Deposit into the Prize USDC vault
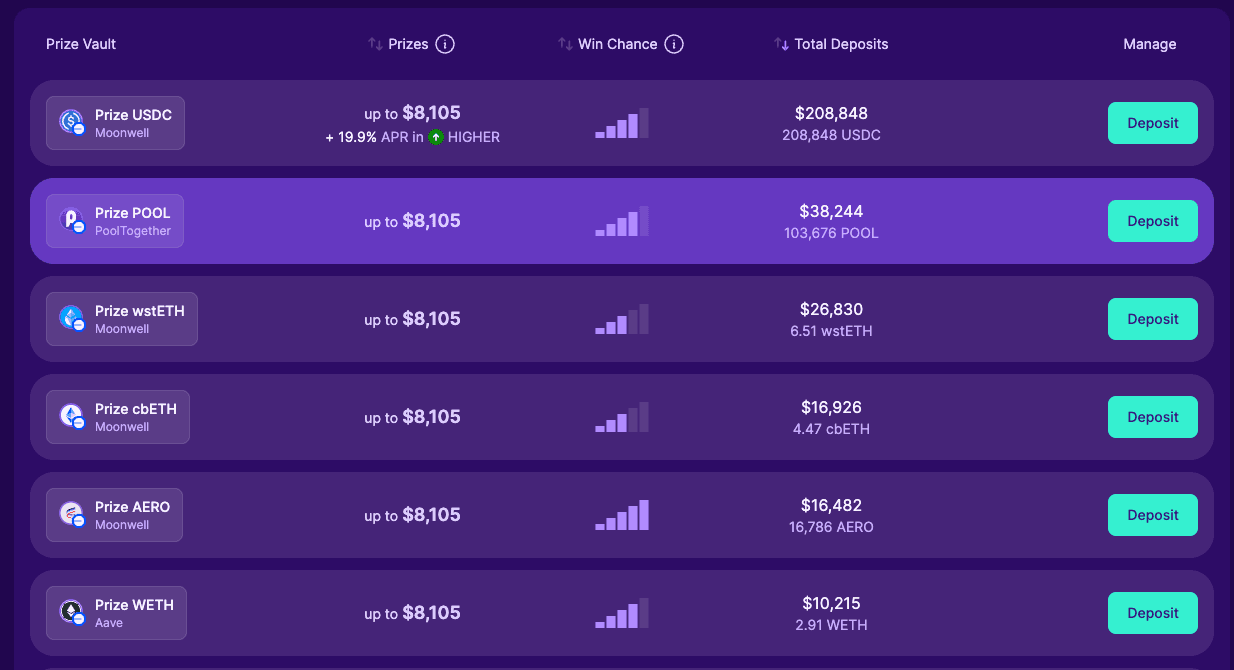Screen dimensions: 1234x670 point(1152,123)
